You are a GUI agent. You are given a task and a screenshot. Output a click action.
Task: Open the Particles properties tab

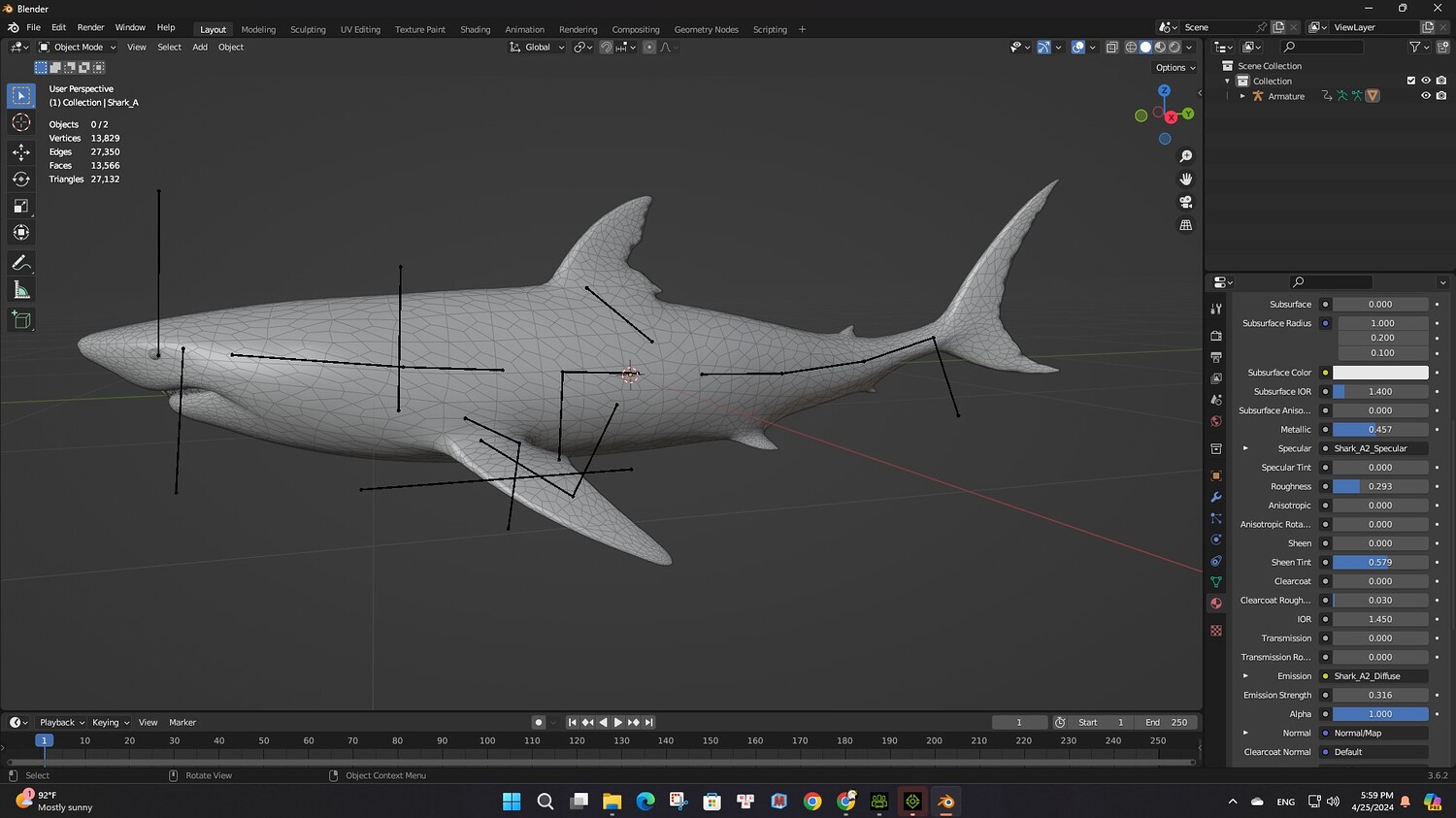click(x=1216, y=518)
